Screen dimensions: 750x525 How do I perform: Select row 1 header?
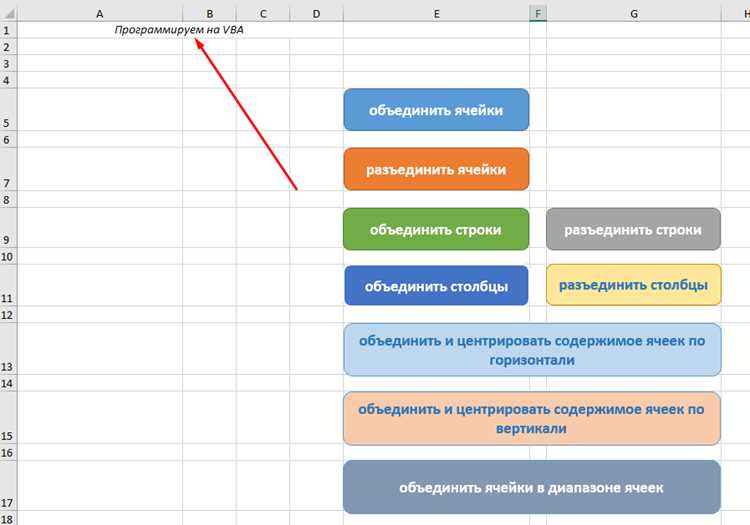click(8, 30)
